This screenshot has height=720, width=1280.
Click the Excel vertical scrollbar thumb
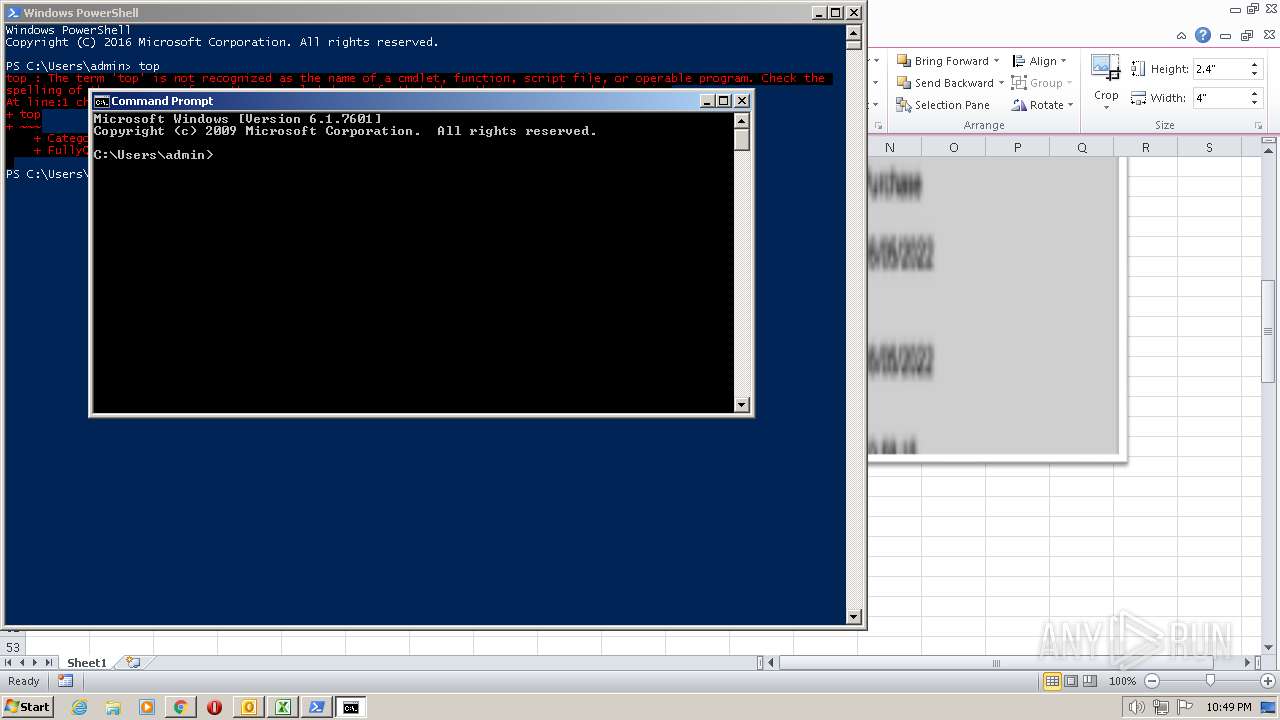tap(1268, 332)
